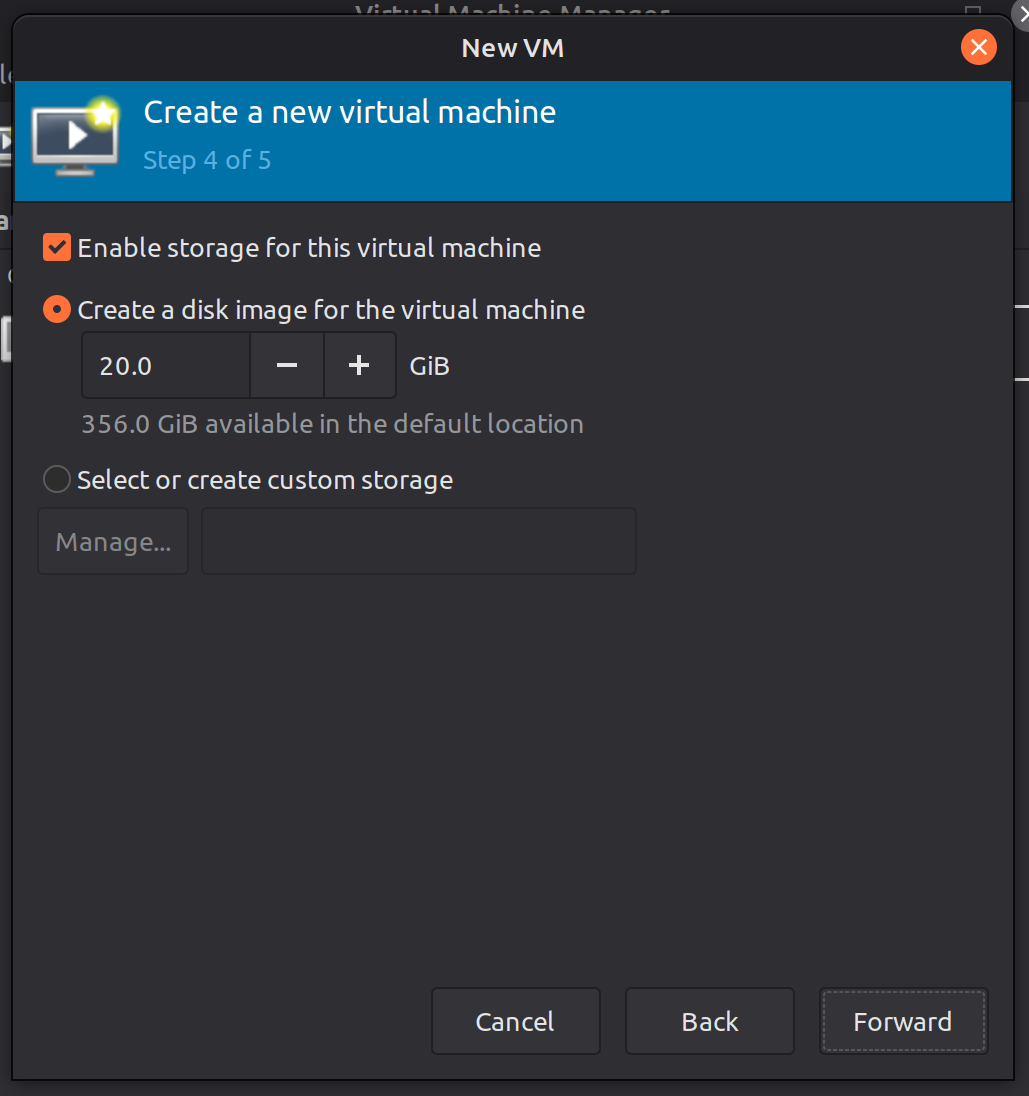Click the 'Step 4 of 5' subtitle
Screen dimensions: 1029x1096
point(207,160)
